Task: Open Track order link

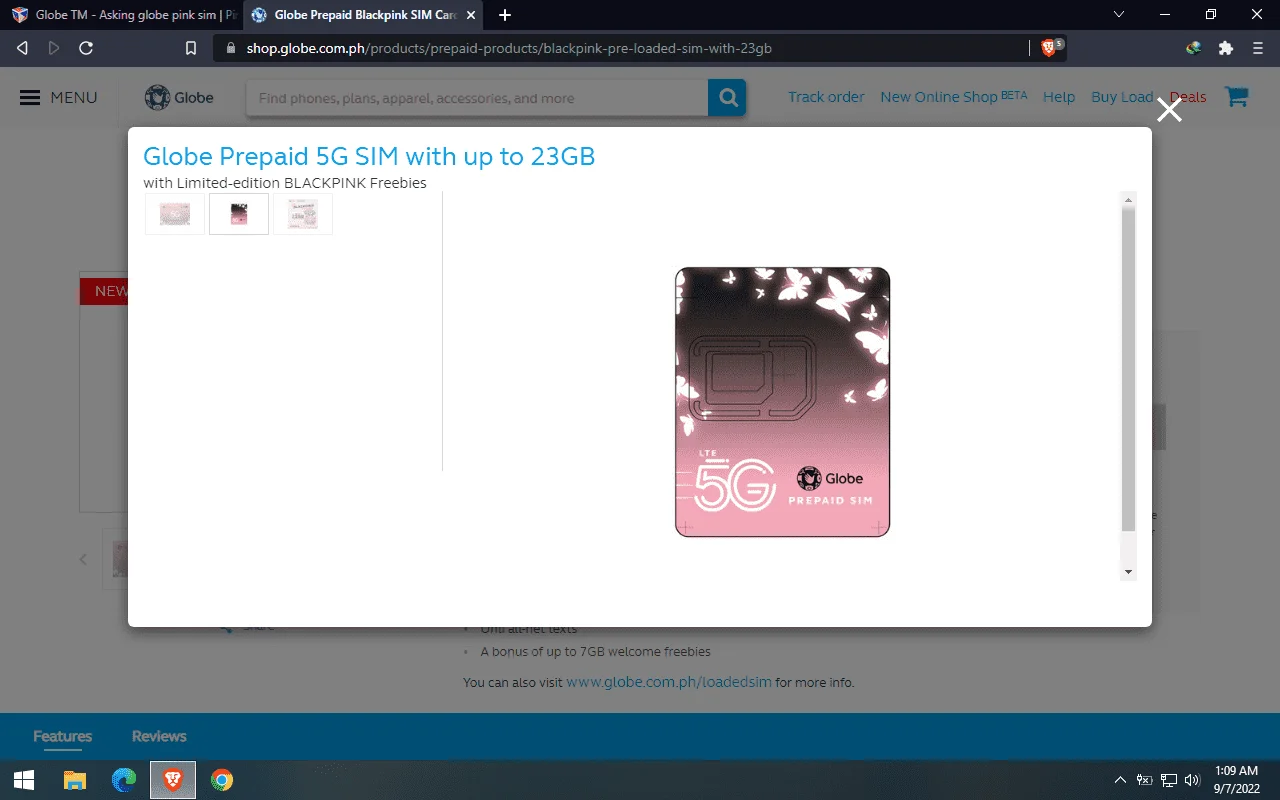Action: tap(826, 97)
